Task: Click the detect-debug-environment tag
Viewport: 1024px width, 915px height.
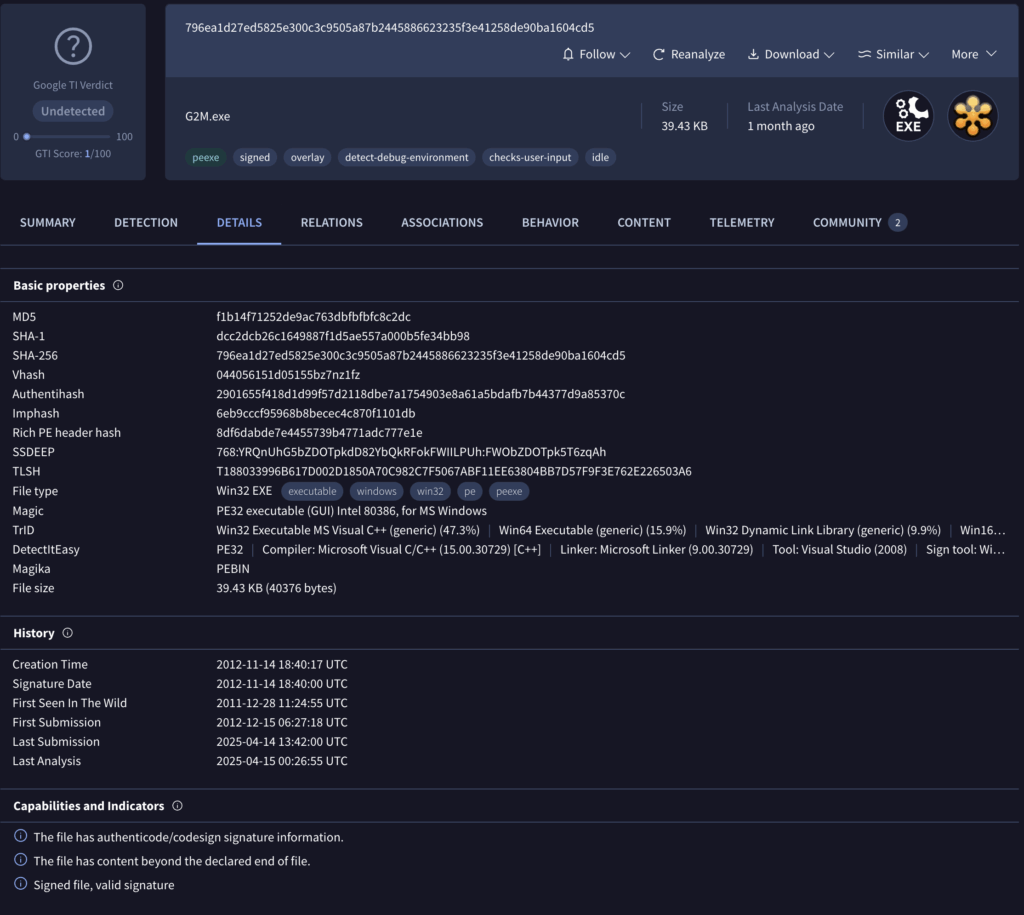Action: pos(406,157)
